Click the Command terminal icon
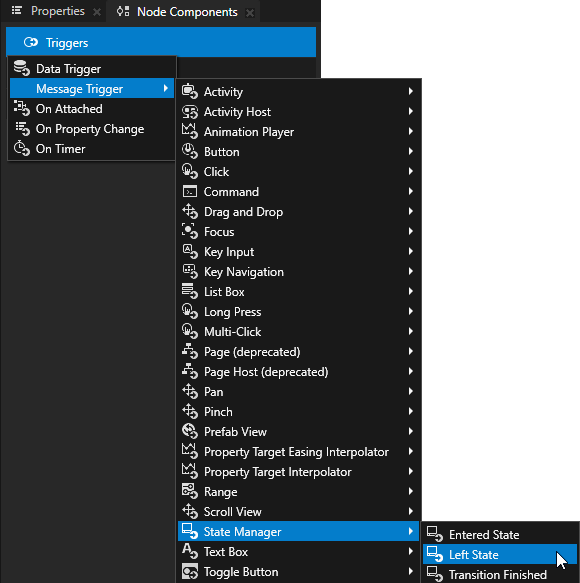The width and height of the screenshot is (580, 583). [x=190, y=191]
